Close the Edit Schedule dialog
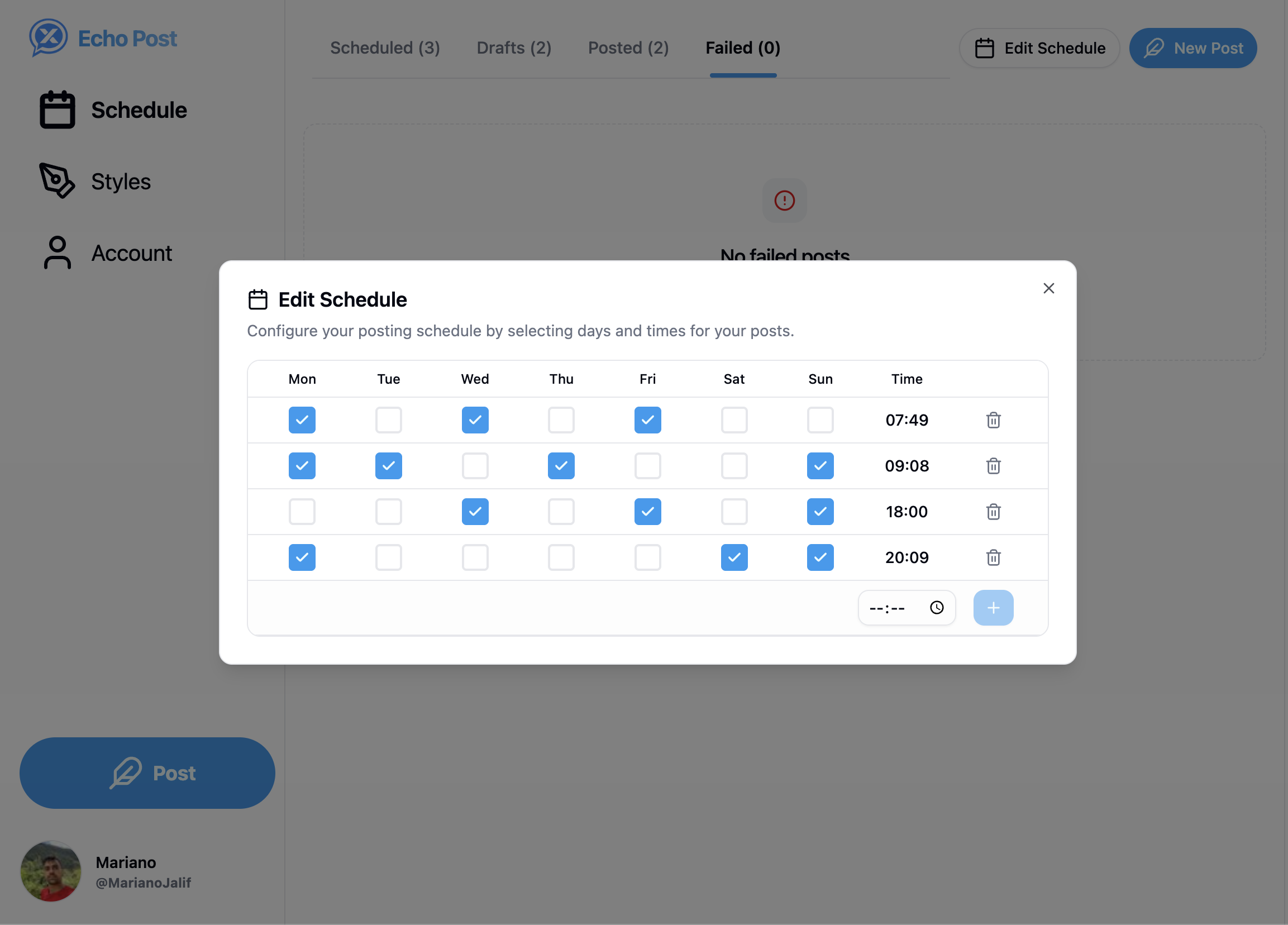1288x925 pixels. coord(1048,288)
